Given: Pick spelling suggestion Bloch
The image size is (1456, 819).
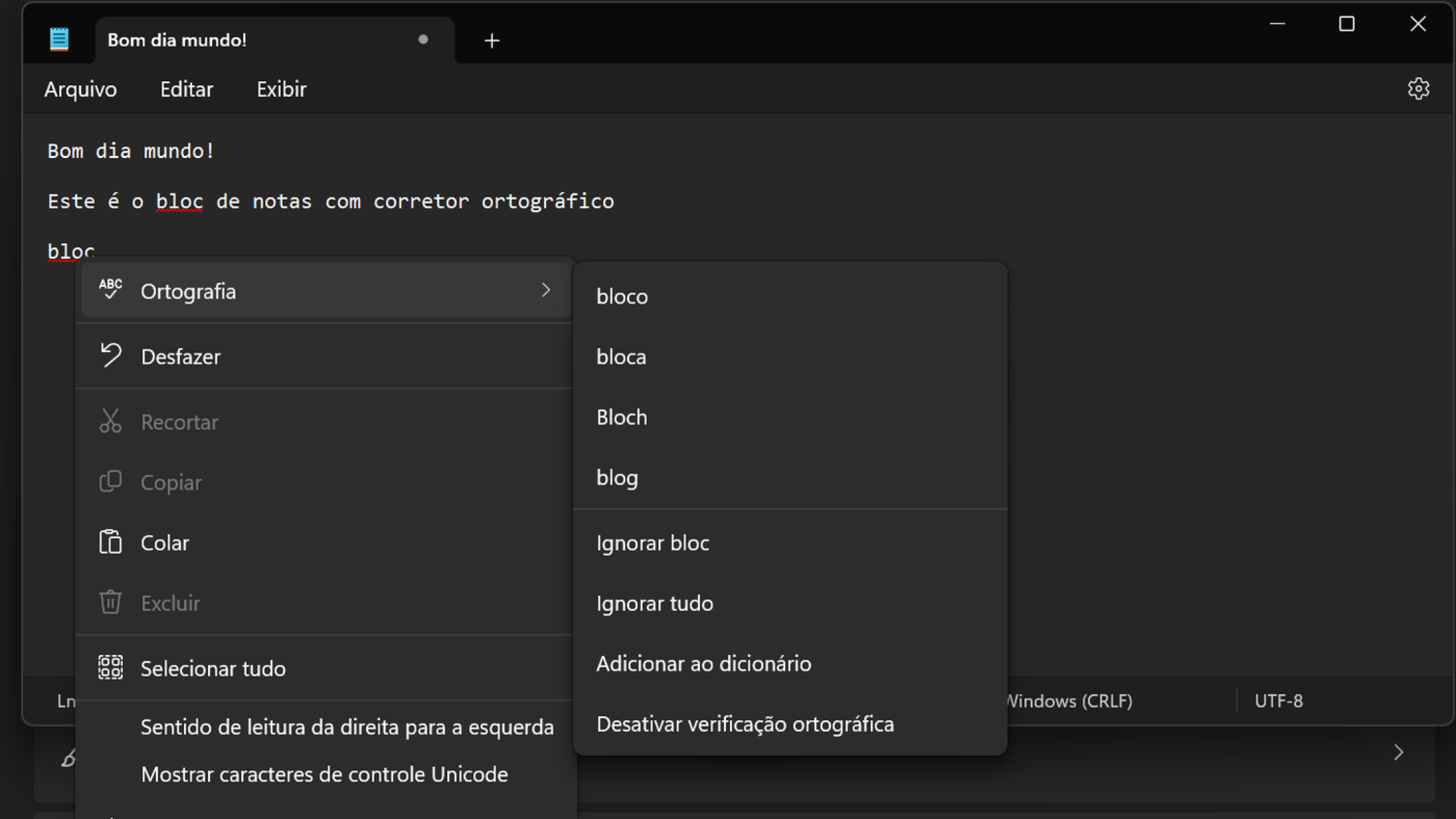Looking at the screenshot, I should [x=790, y=417].
